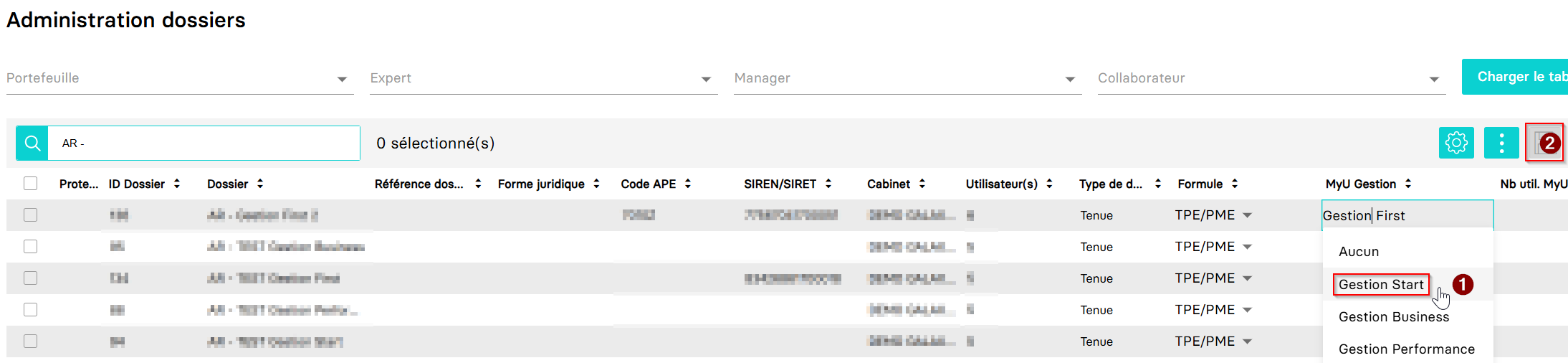Sort by SIREN/SIRET column arrows

tap(828, 184)
